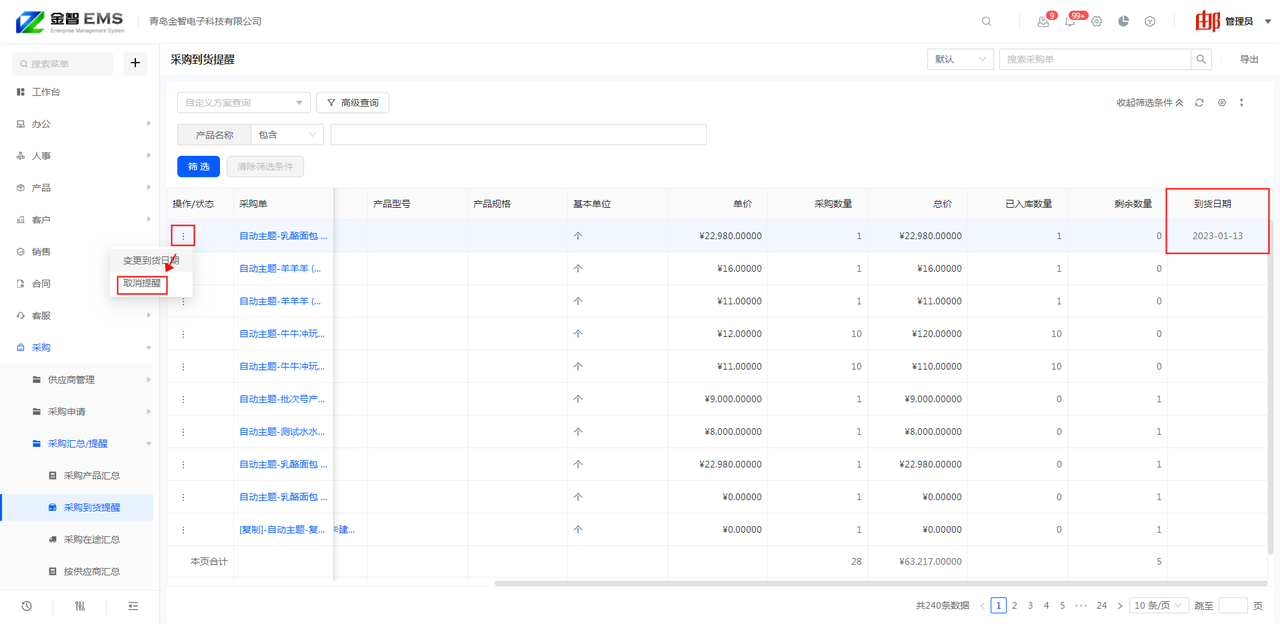Select 取消提醒 in the popup menu
This screenshot has height=624, width=1280.
pos(142,284)
